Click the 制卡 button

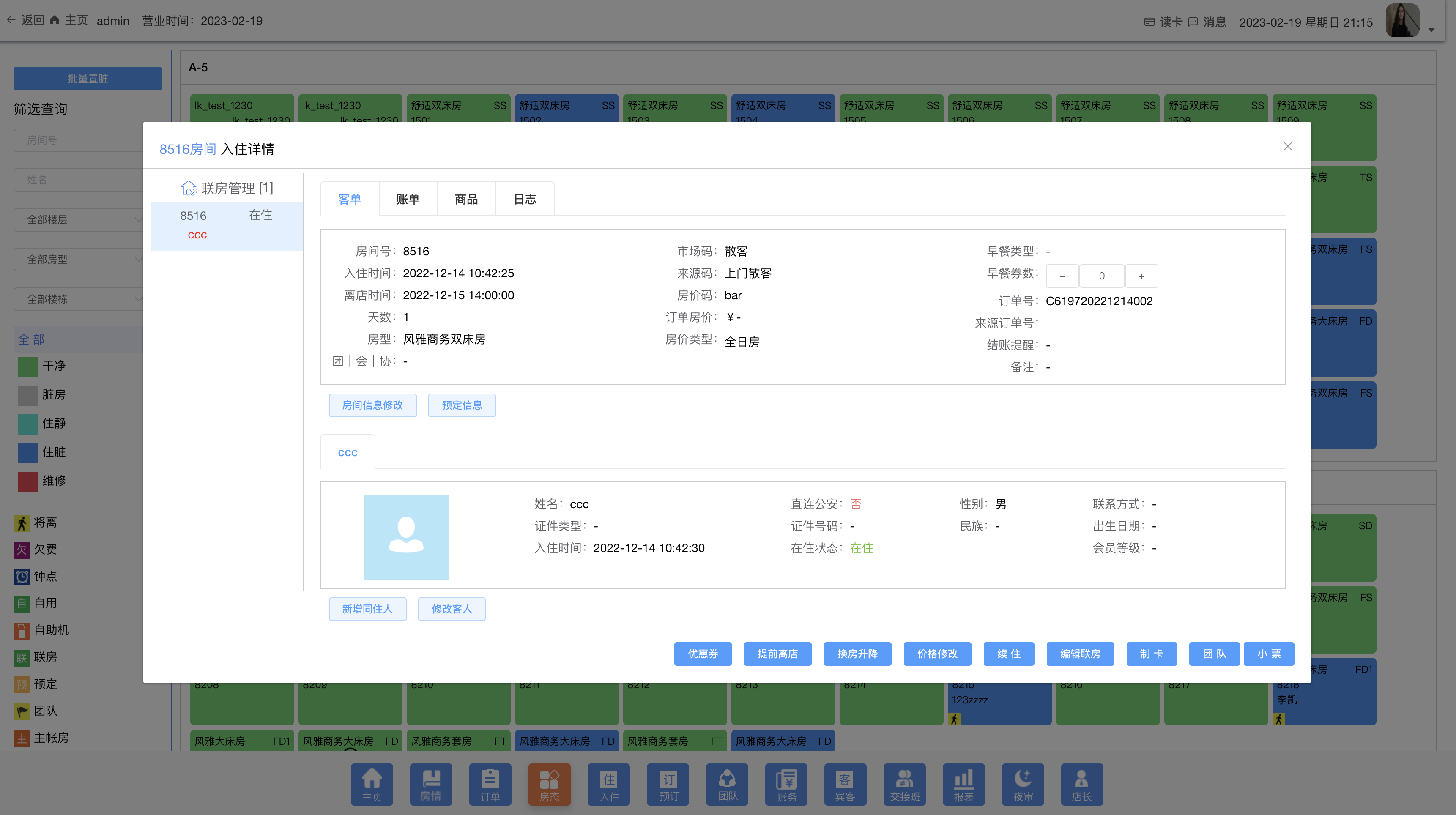tap(1151, 654)
